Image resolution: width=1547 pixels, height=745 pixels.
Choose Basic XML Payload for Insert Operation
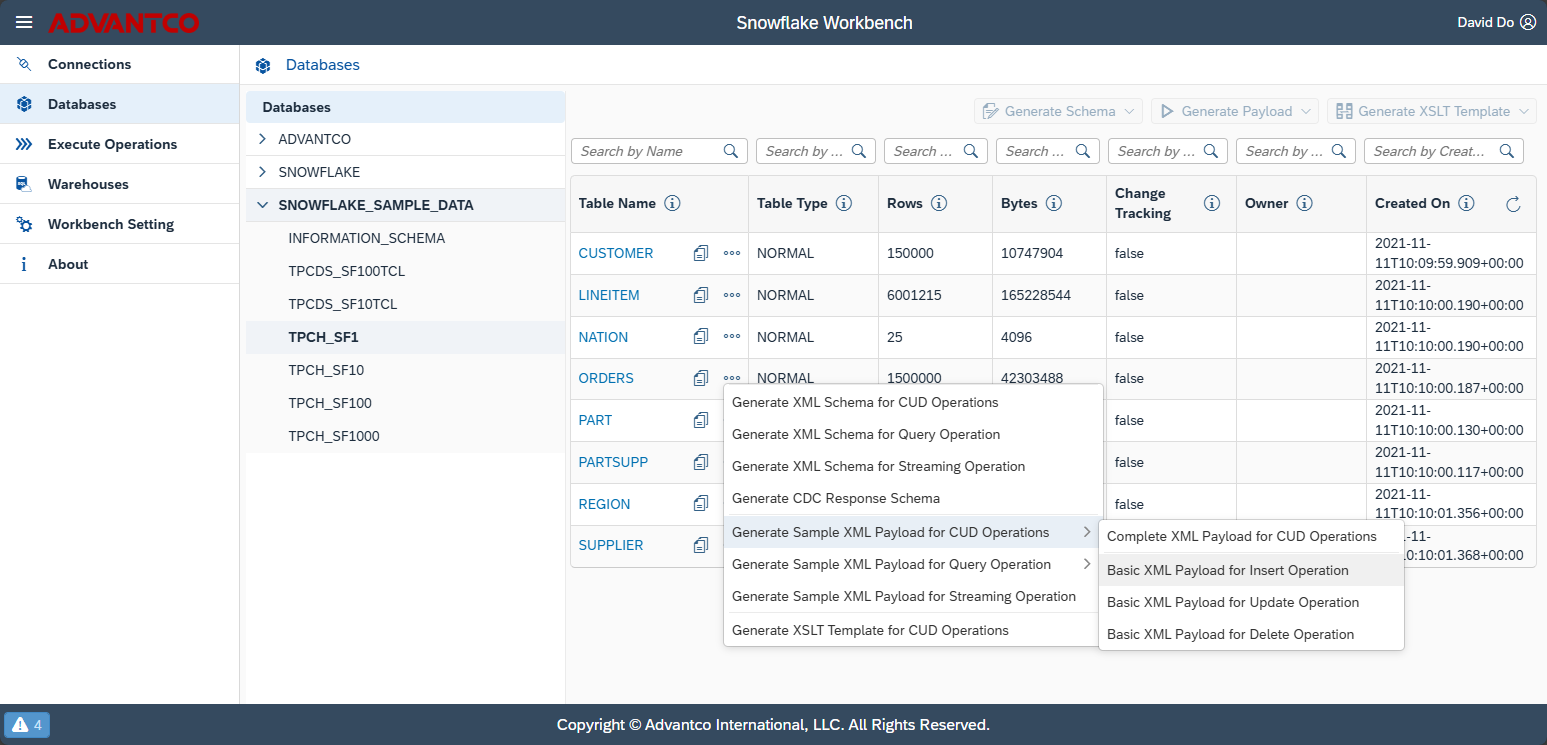1251,570
